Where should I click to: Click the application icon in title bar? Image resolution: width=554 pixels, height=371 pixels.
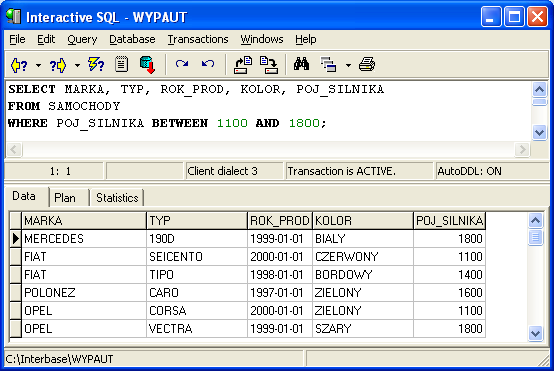tap(13, 16)
